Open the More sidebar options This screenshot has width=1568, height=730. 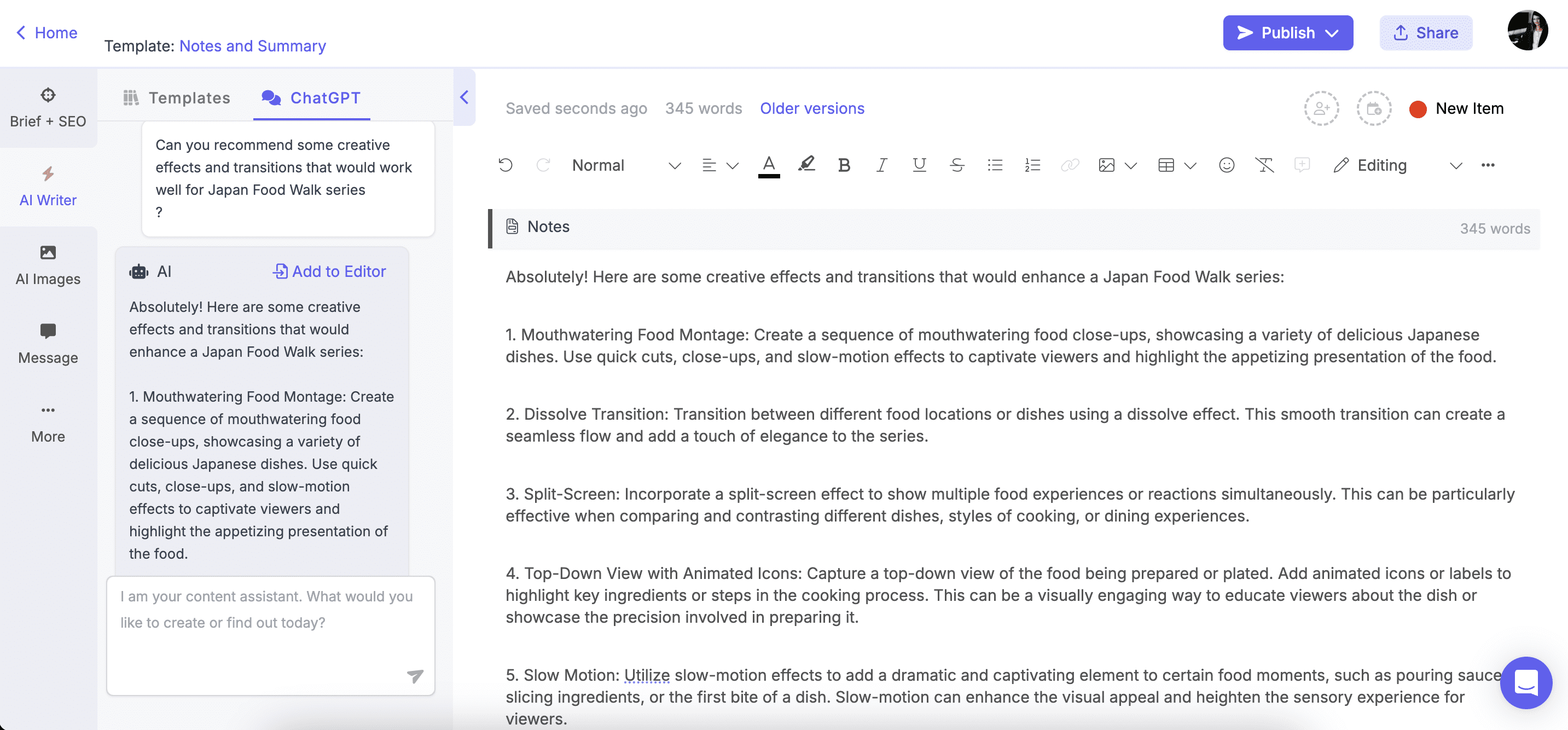(x=48, y=424)
